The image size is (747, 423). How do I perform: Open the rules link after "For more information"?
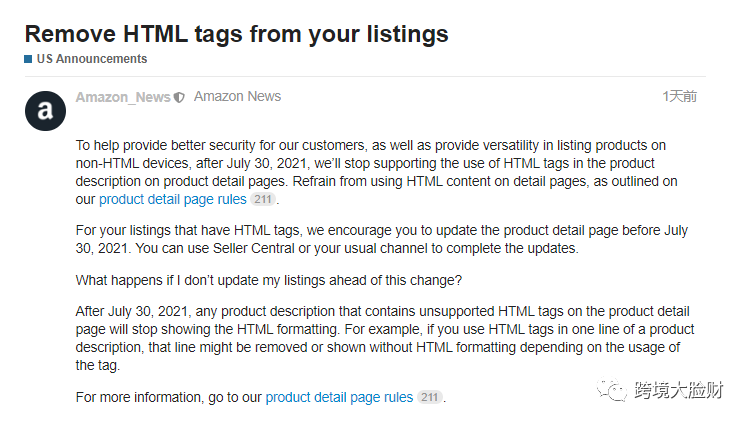coord(339,397)
